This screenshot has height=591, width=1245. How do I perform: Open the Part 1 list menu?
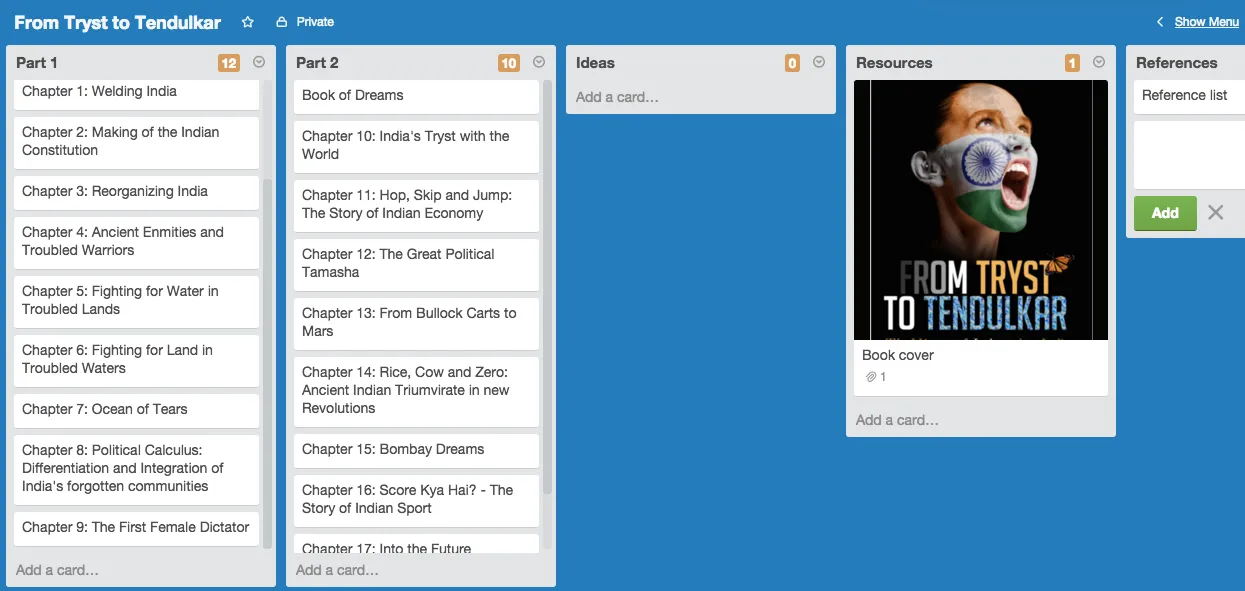(x=259, y=62)
